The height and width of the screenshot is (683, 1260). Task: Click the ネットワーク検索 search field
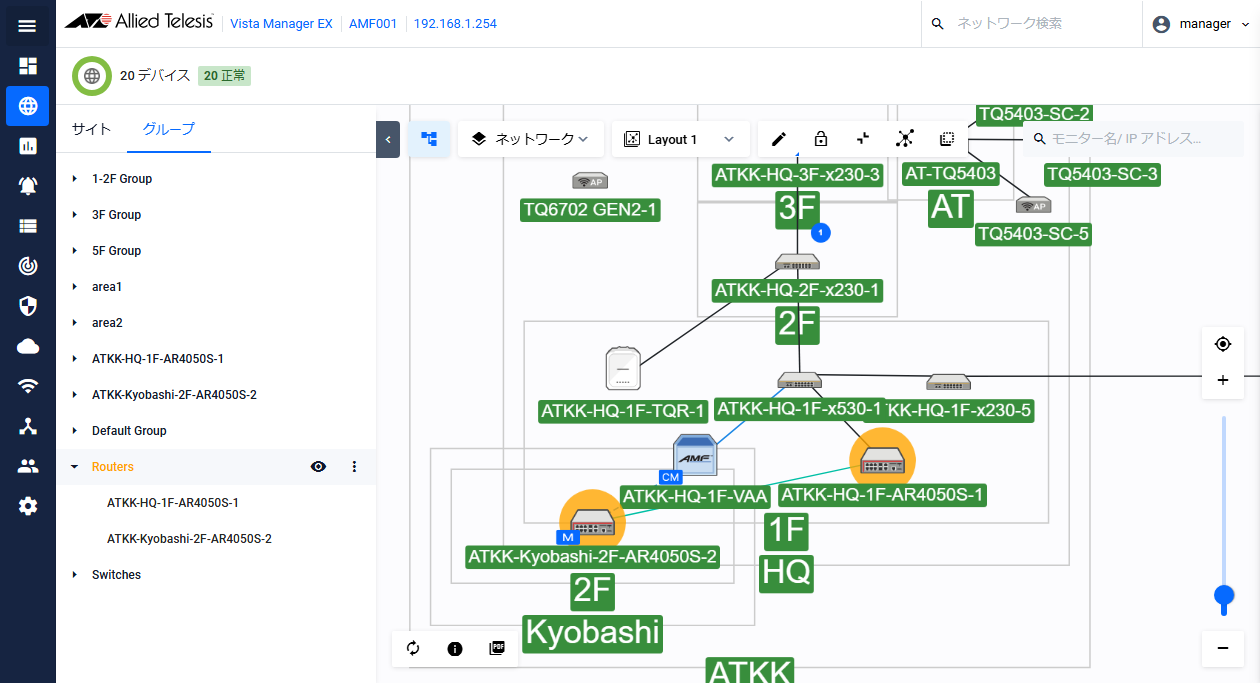pyautogui.click(x=1032, y=24)
